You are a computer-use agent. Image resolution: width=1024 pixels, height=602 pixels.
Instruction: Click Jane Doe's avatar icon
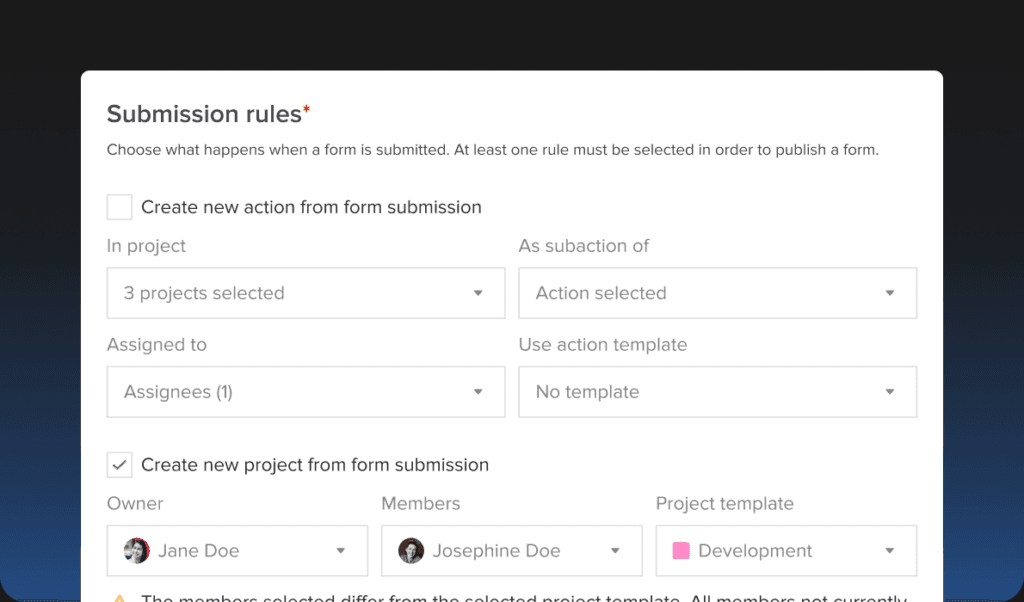136,551
